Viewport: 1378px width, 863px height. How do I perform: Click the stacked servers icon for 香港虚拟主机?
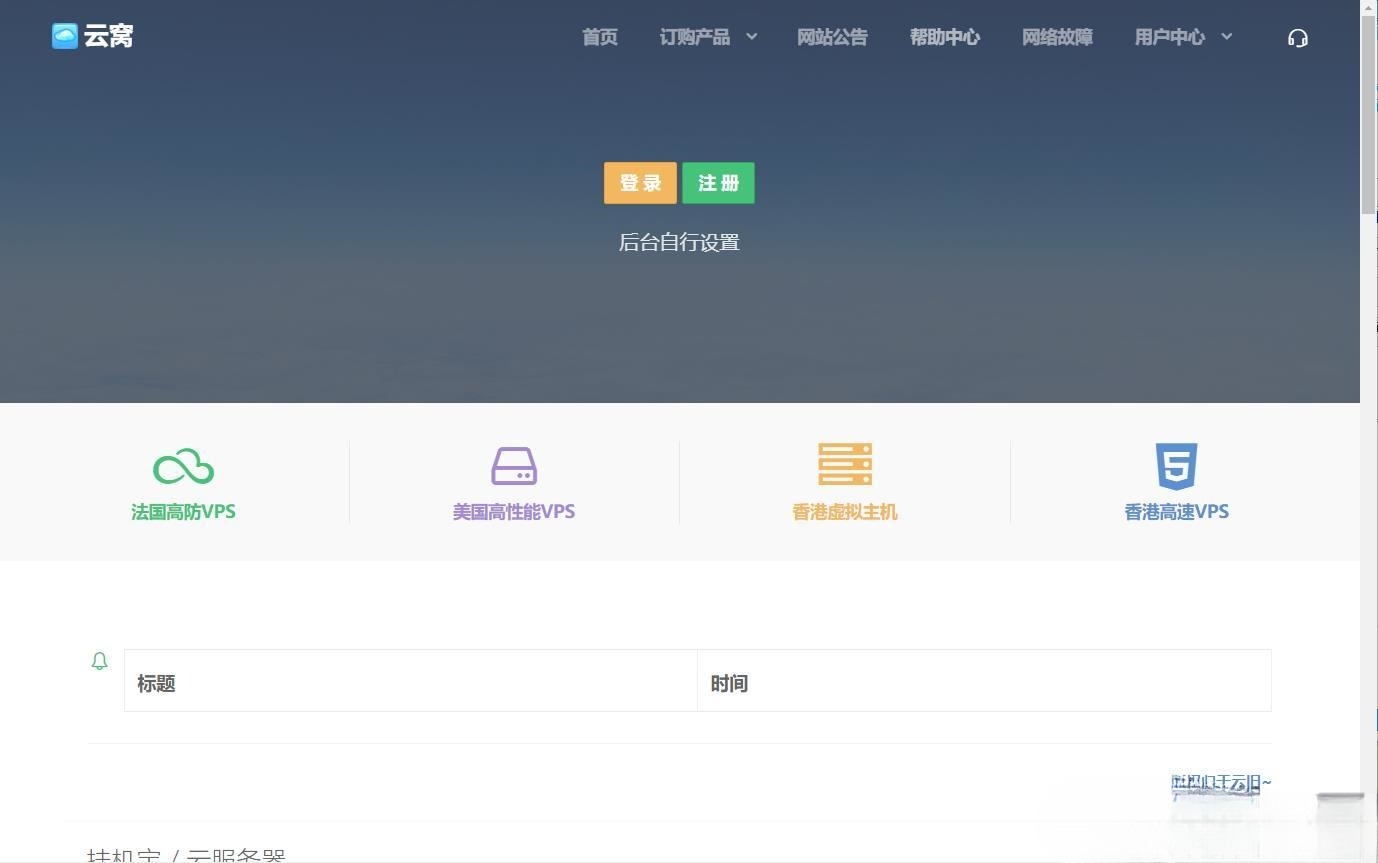tap(845, 463)
